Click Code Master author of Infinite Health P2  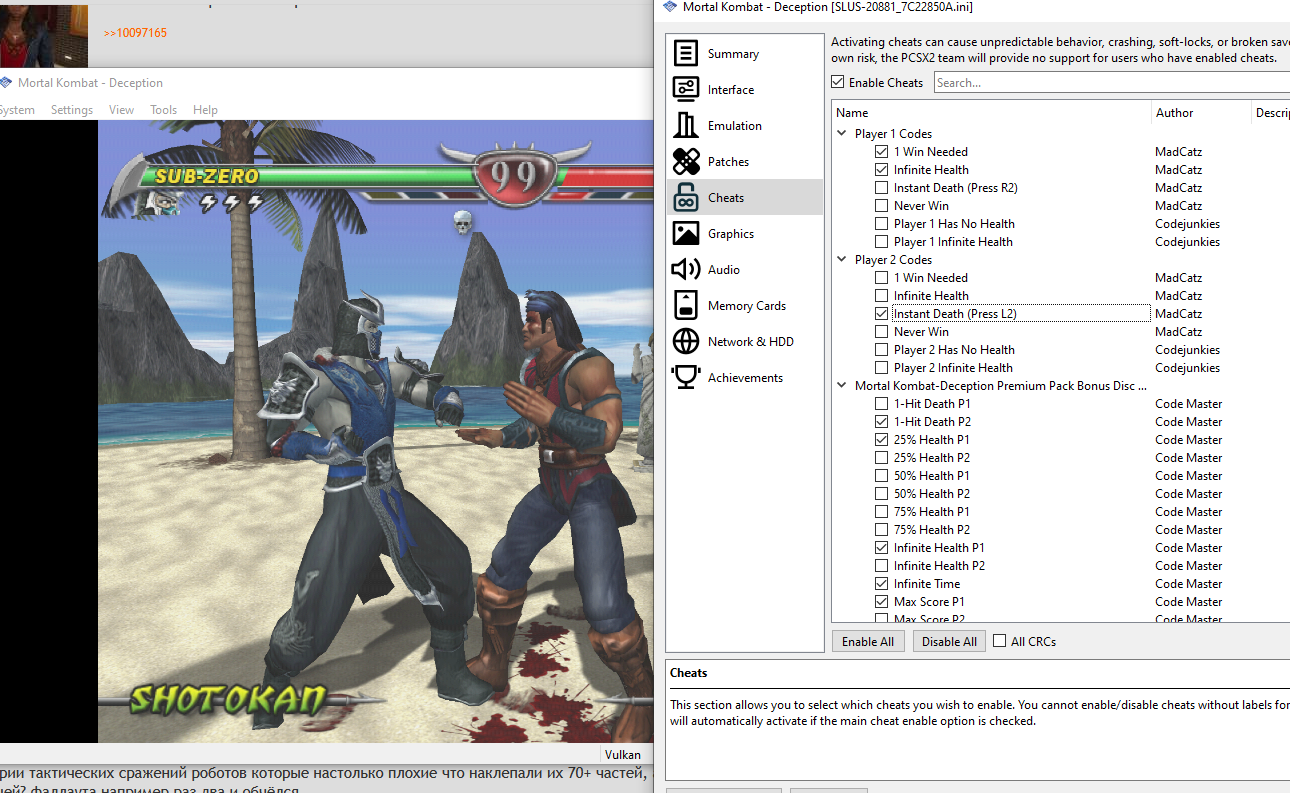point(1189,566)
